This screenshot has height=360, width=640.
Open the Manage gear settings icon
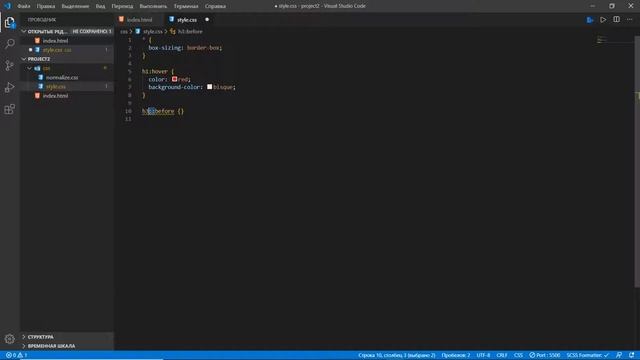point(9,339)
